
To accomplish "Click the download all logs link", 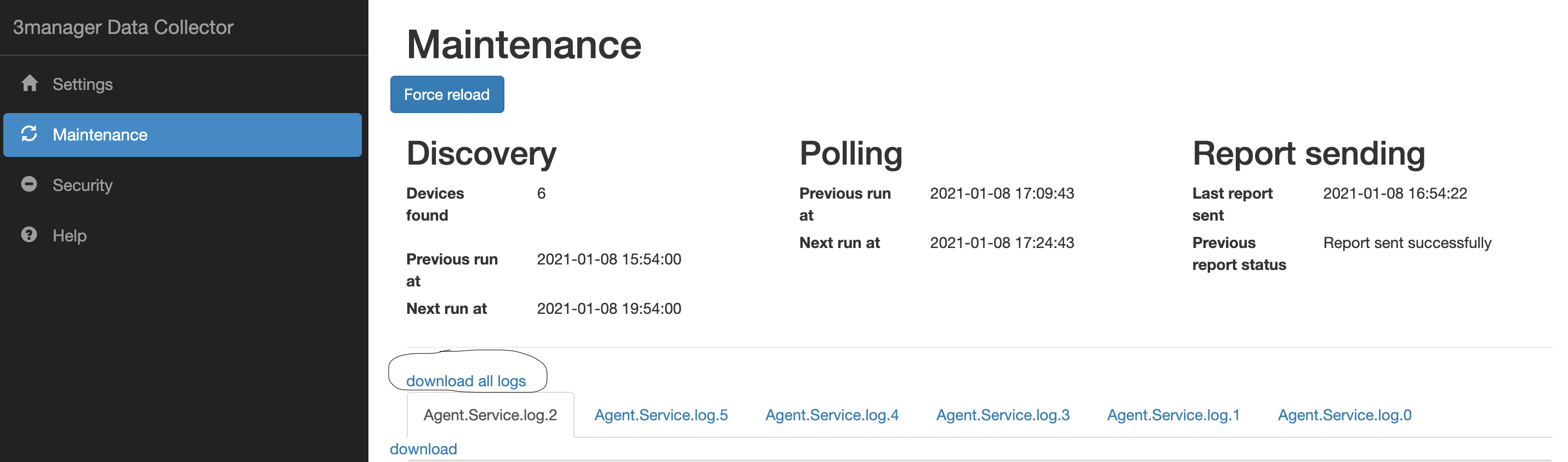I will pos(466,381).
